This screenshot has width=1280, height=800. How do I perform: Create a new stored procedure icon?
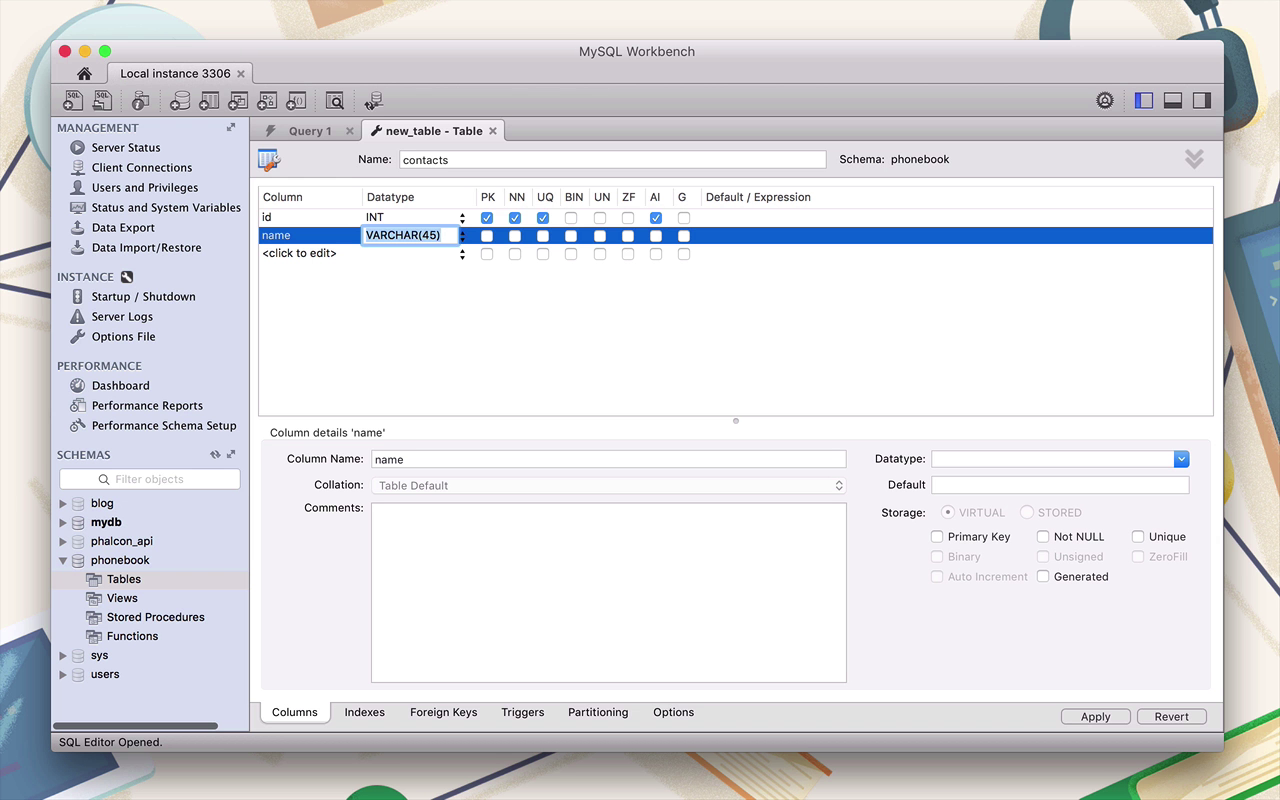click(x=267, y=100)
